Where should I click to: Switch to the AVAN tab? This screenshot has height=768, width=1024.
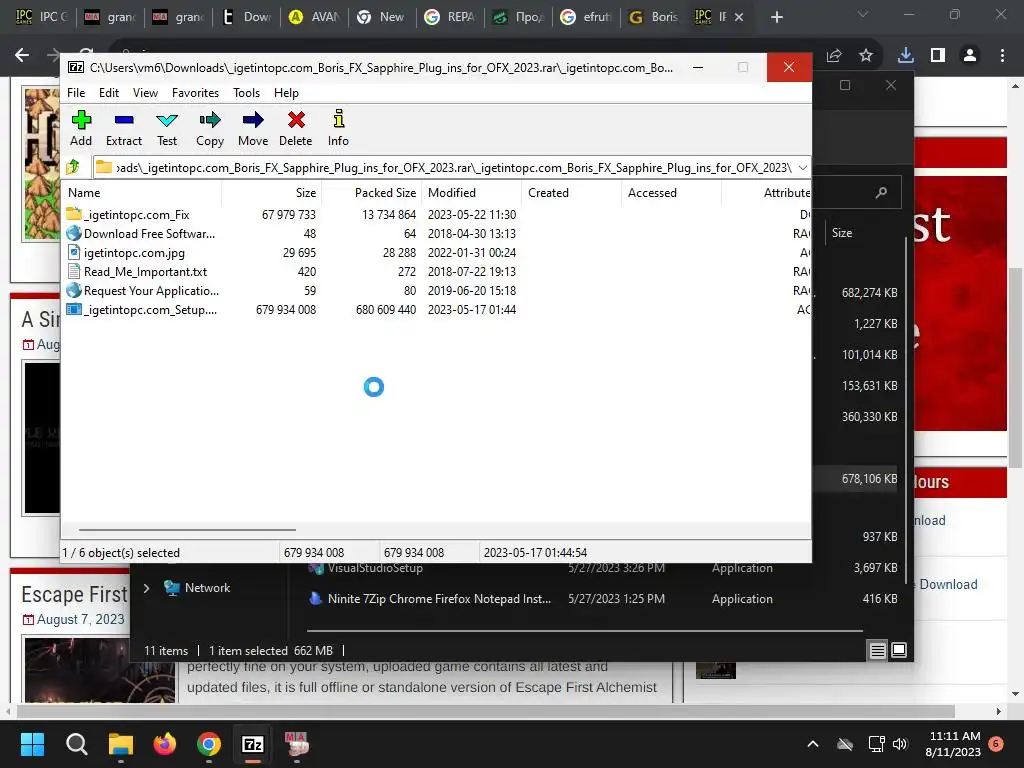tap(315, 17)
